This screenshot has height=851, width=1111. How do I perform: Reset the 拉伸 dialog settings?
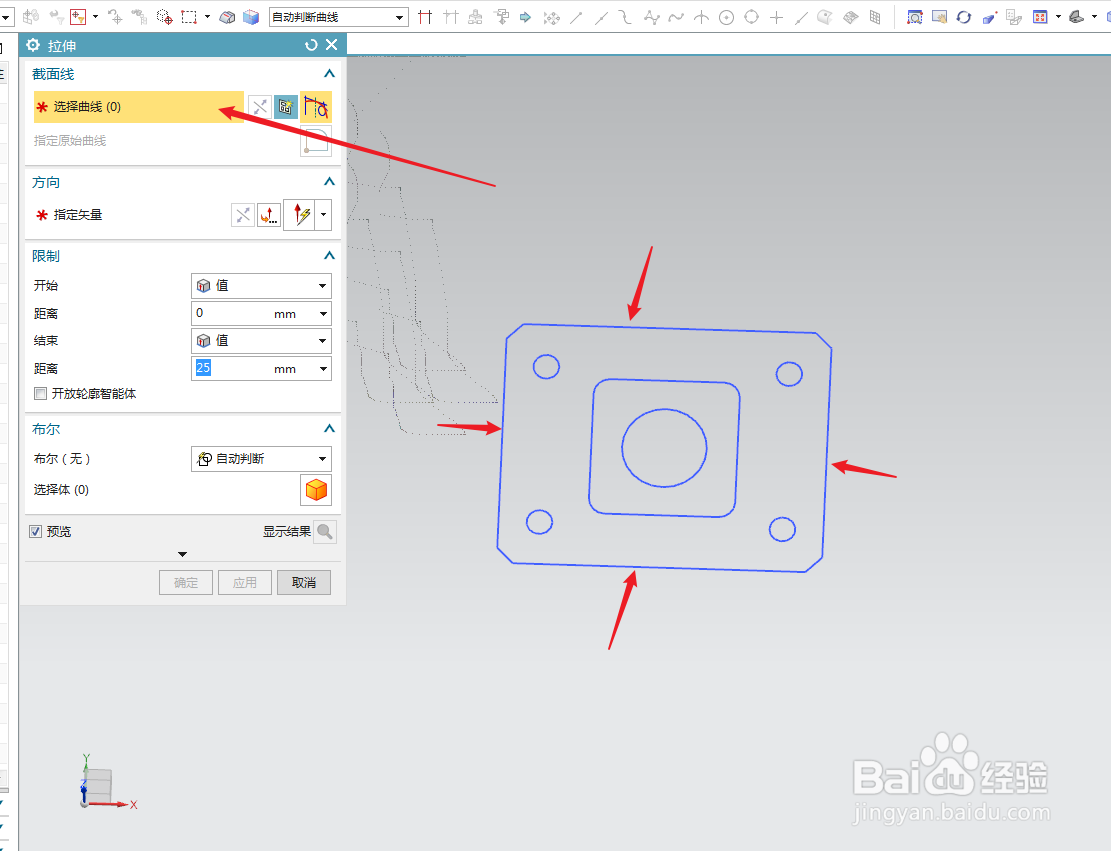tap(311, 45)
